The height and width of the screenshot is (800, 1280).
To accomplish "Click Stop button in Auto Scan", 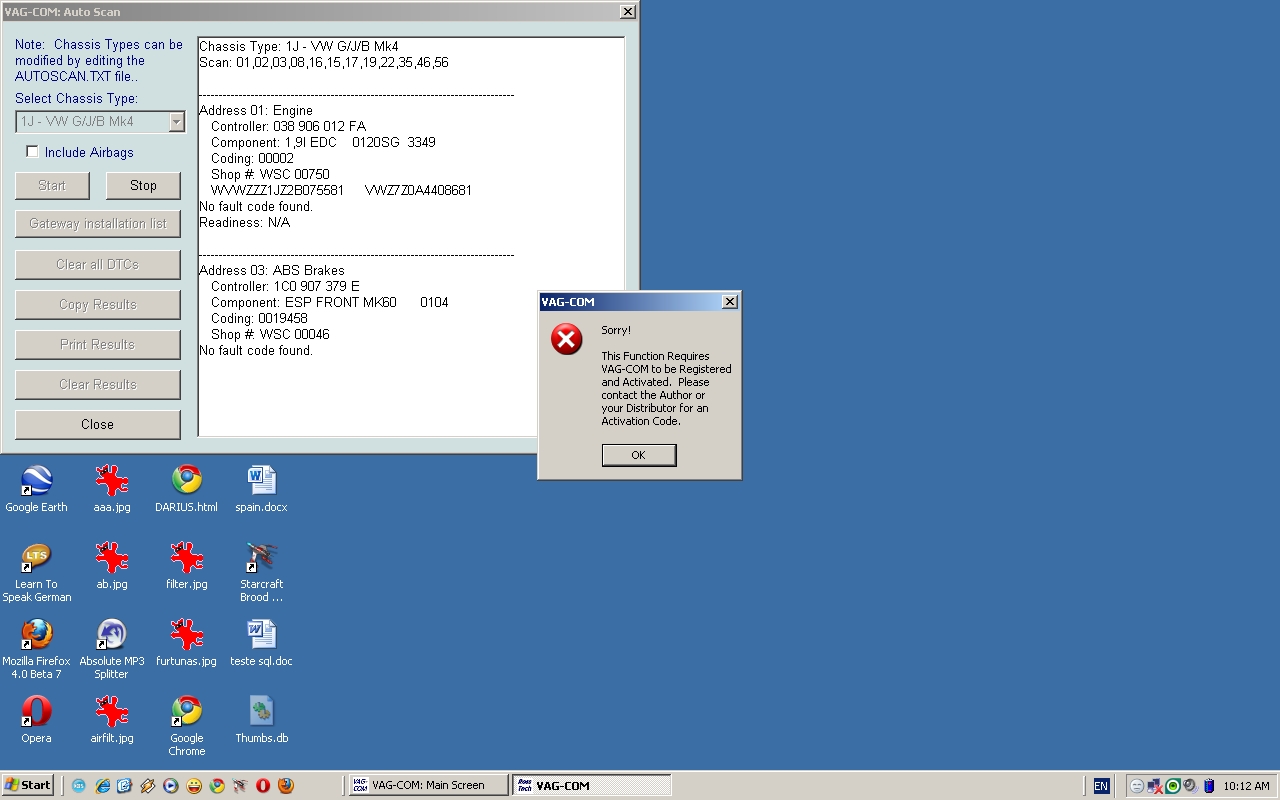I will tap(143, 185).
